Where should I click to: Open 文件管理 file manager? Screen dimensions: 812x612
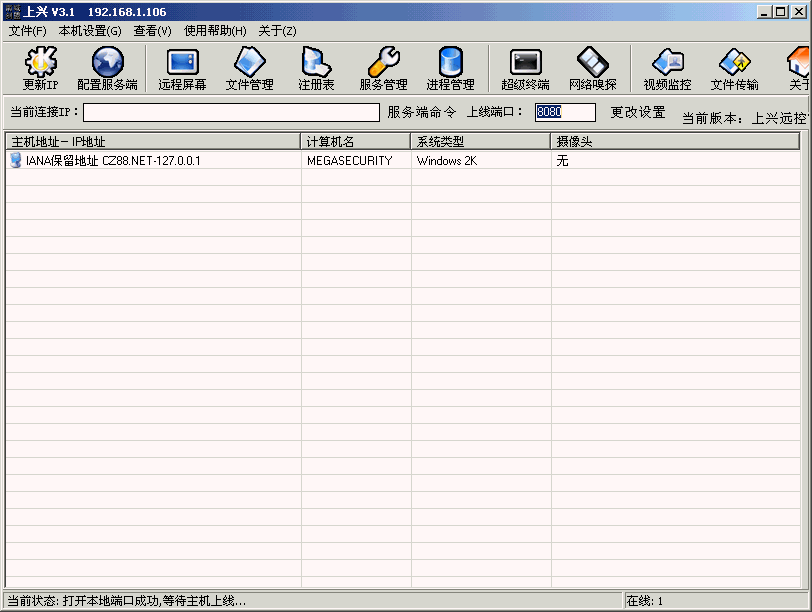click(249, 69)
